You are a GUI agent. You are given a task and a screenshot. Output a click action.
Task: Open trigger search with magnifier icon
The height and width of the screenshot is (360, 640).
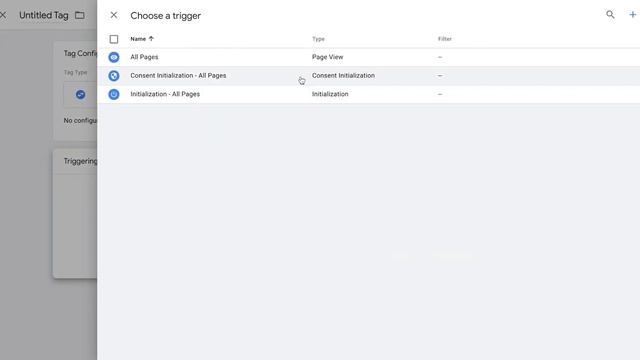pyautogui.click(x=610, y=15)
